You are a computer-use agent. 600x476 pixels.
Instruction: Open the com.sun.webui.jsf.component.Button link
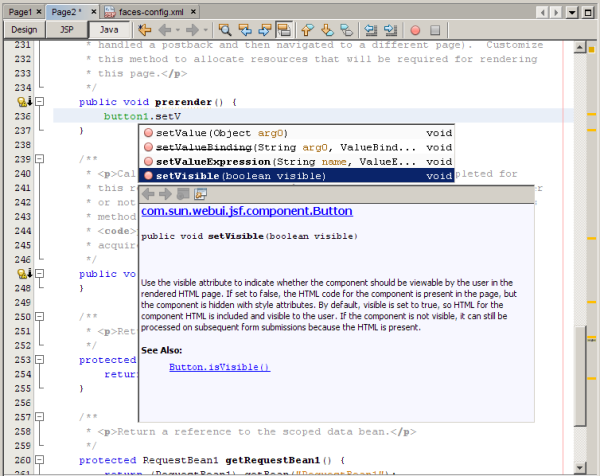tap(247, 211)
